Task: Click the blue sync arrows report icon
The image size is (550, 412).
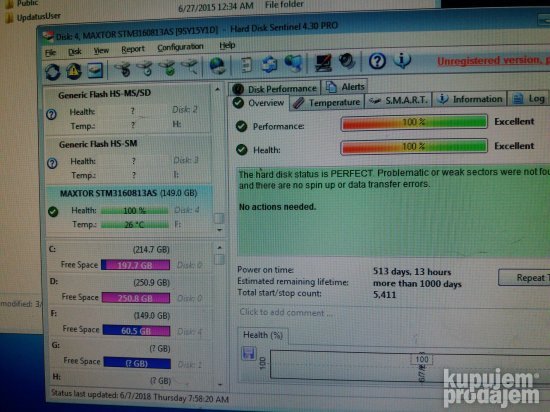Action: [269, 65]
